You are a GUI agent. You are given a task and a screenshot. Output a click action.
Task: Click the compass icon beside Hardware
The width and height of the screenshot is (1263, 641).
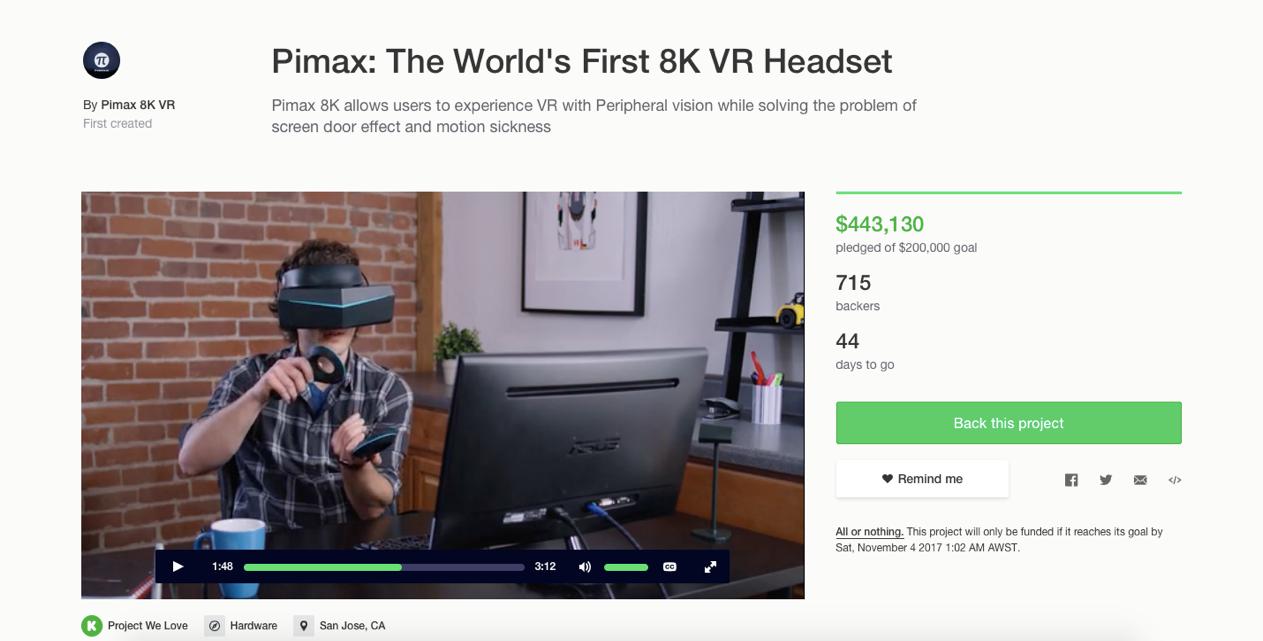tap(214, 626)
